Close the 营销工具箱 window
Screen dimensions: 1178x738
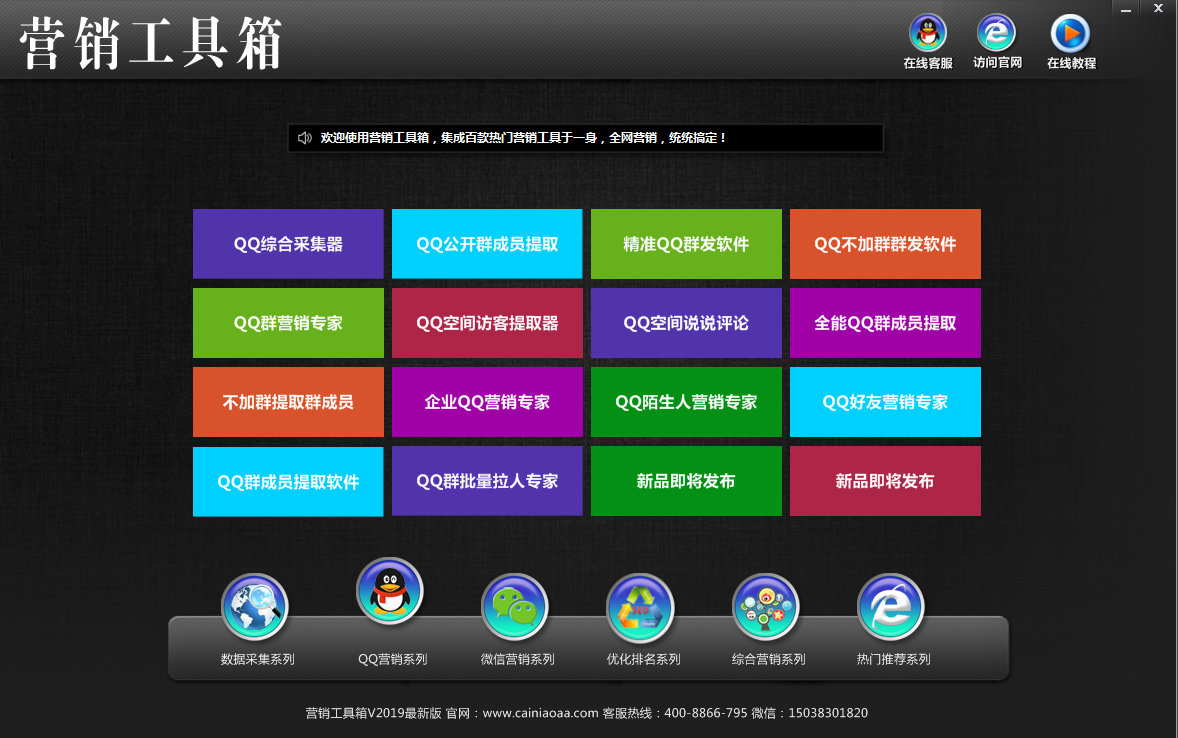[1158, 8]
